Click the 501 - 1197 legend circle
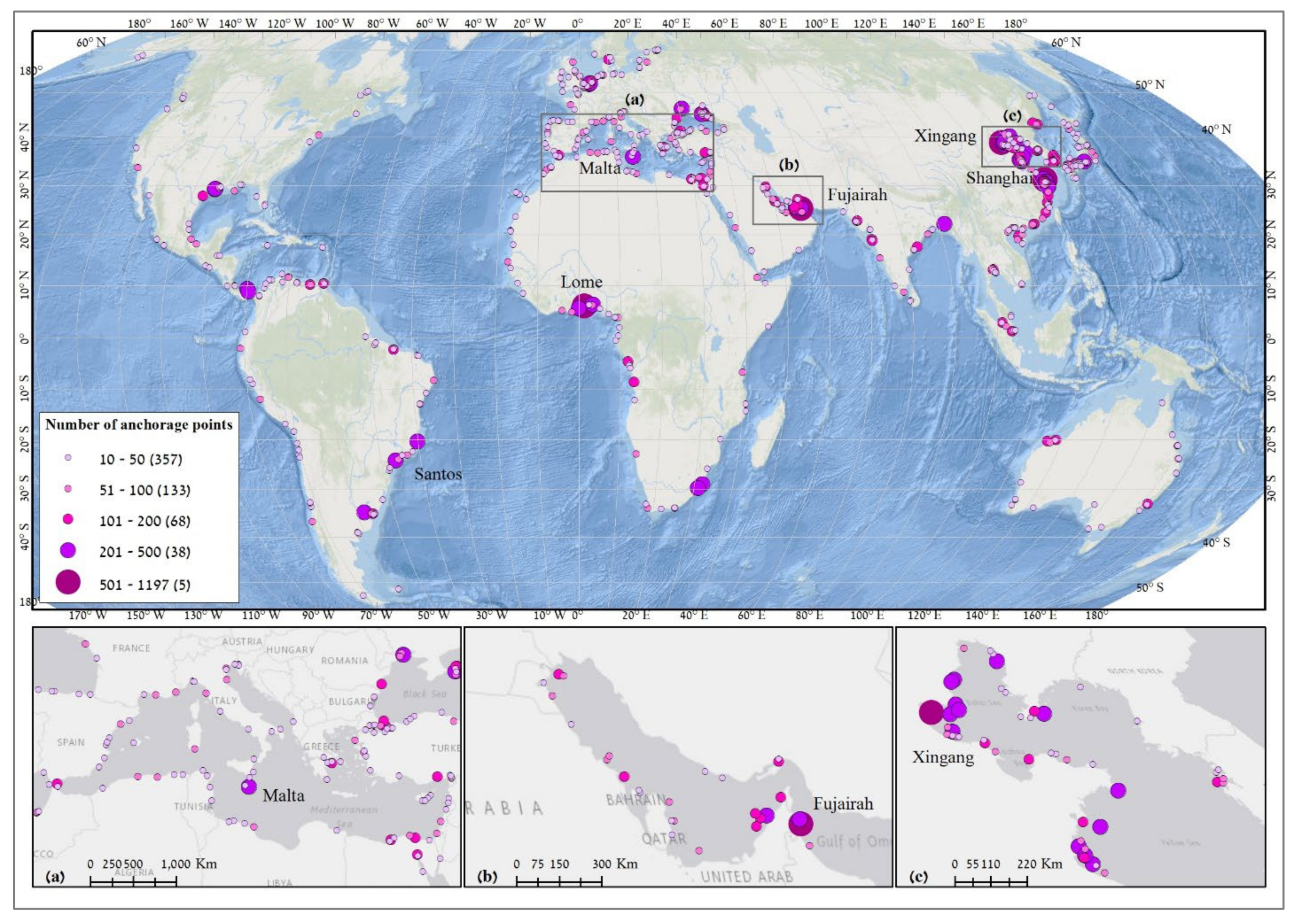Viewport: 1295px width, 924px height. click(68, 582)
